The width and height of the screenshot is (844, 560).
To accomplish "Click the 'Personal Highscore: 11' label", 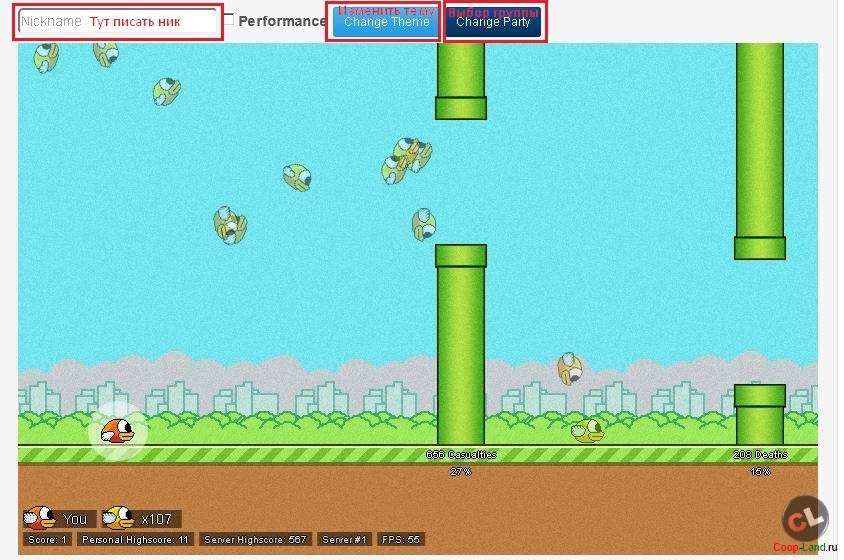I will [x=135, y=540].
